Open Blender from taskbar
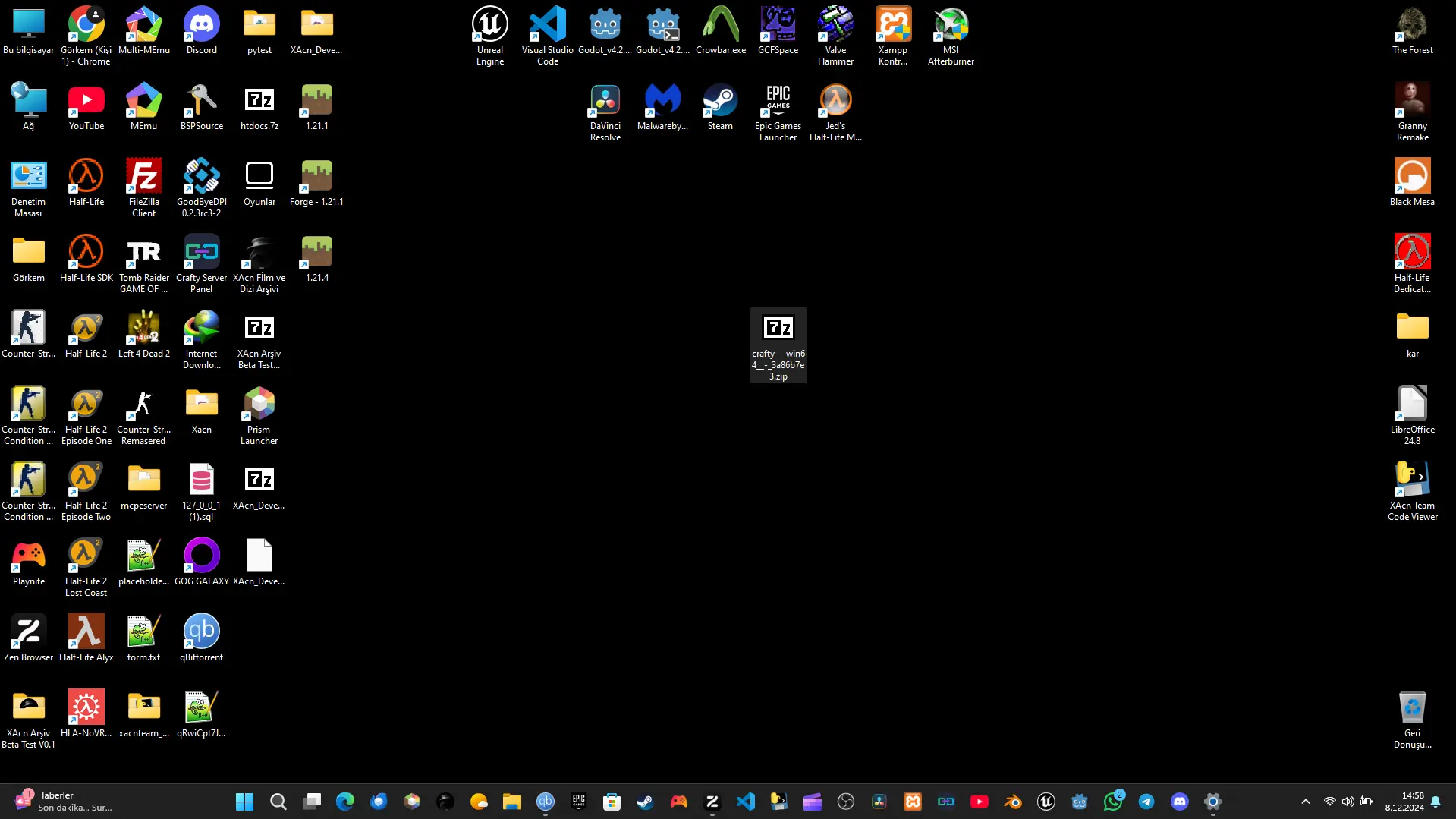1456x819 pixels. (1012, 802)
